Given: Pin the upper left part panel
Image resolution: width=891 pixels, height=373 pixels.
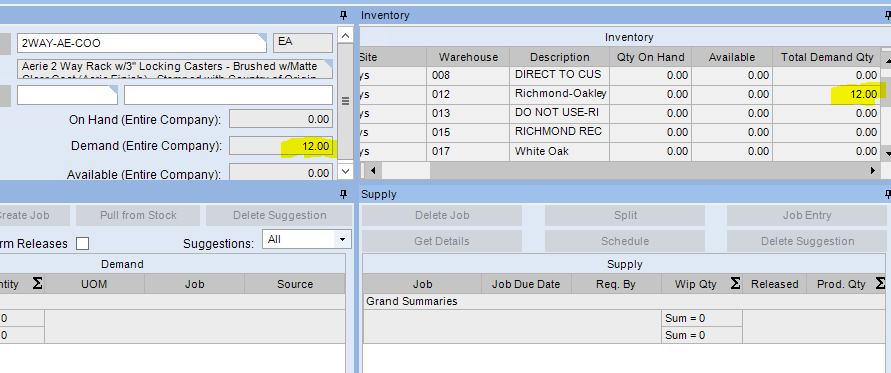Looking at the screenshot, I should tap(343, 15).
